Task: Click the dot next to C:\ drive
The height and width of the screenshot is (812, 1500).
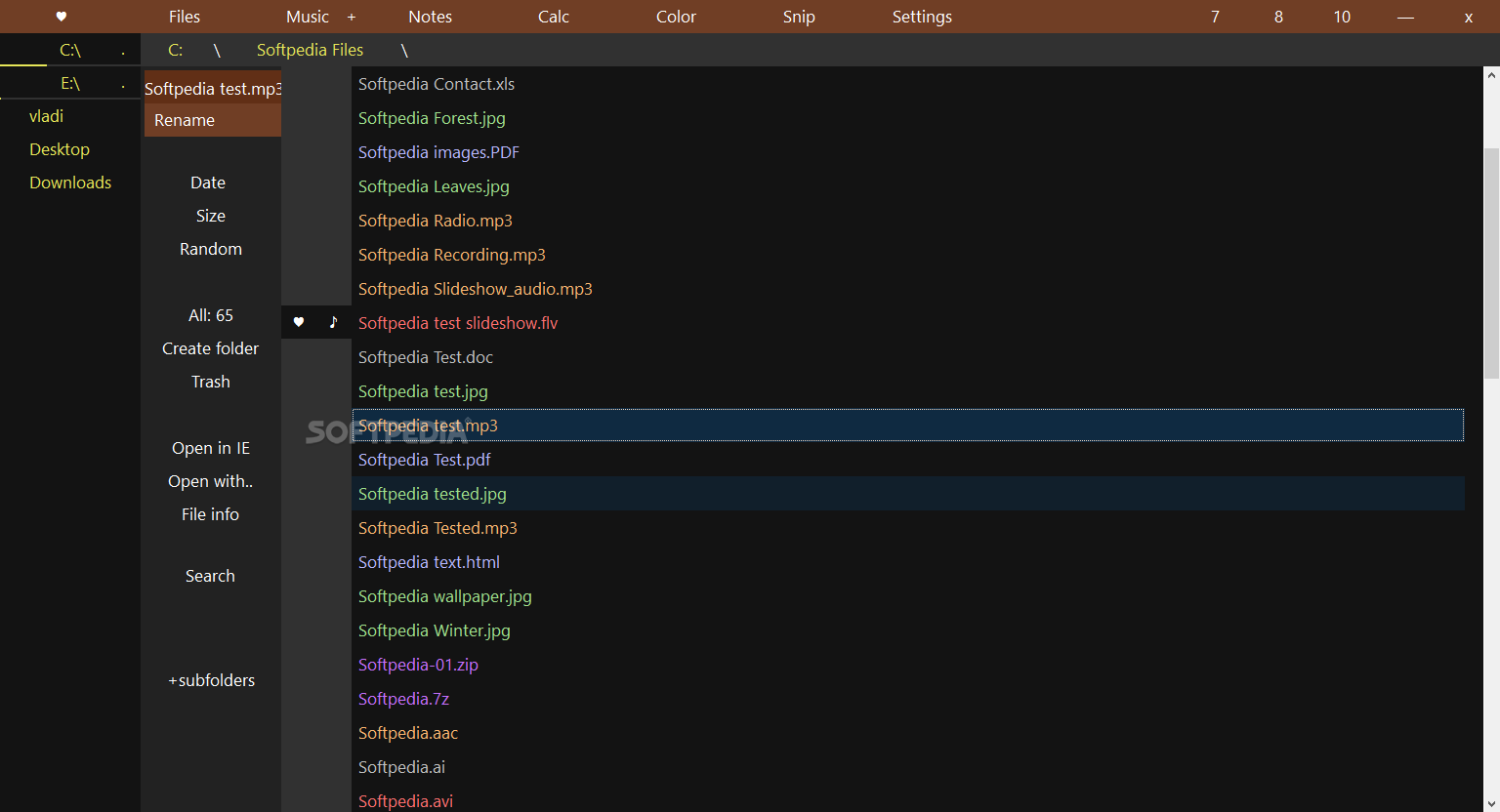Action: pyautogui.click(x=123, y=52)
